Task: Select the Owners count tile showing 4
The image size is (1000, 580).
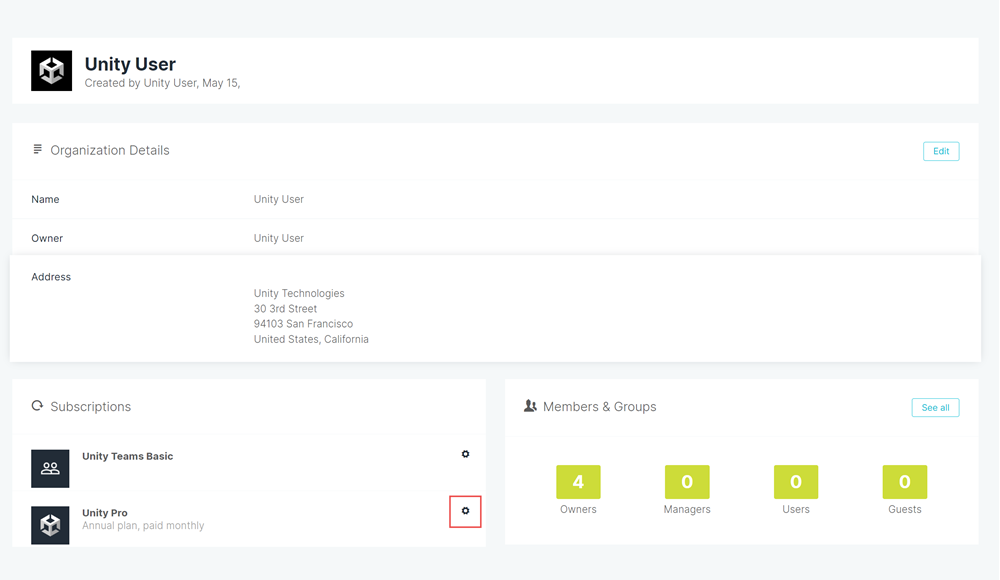Action: (x=578, y=482)
